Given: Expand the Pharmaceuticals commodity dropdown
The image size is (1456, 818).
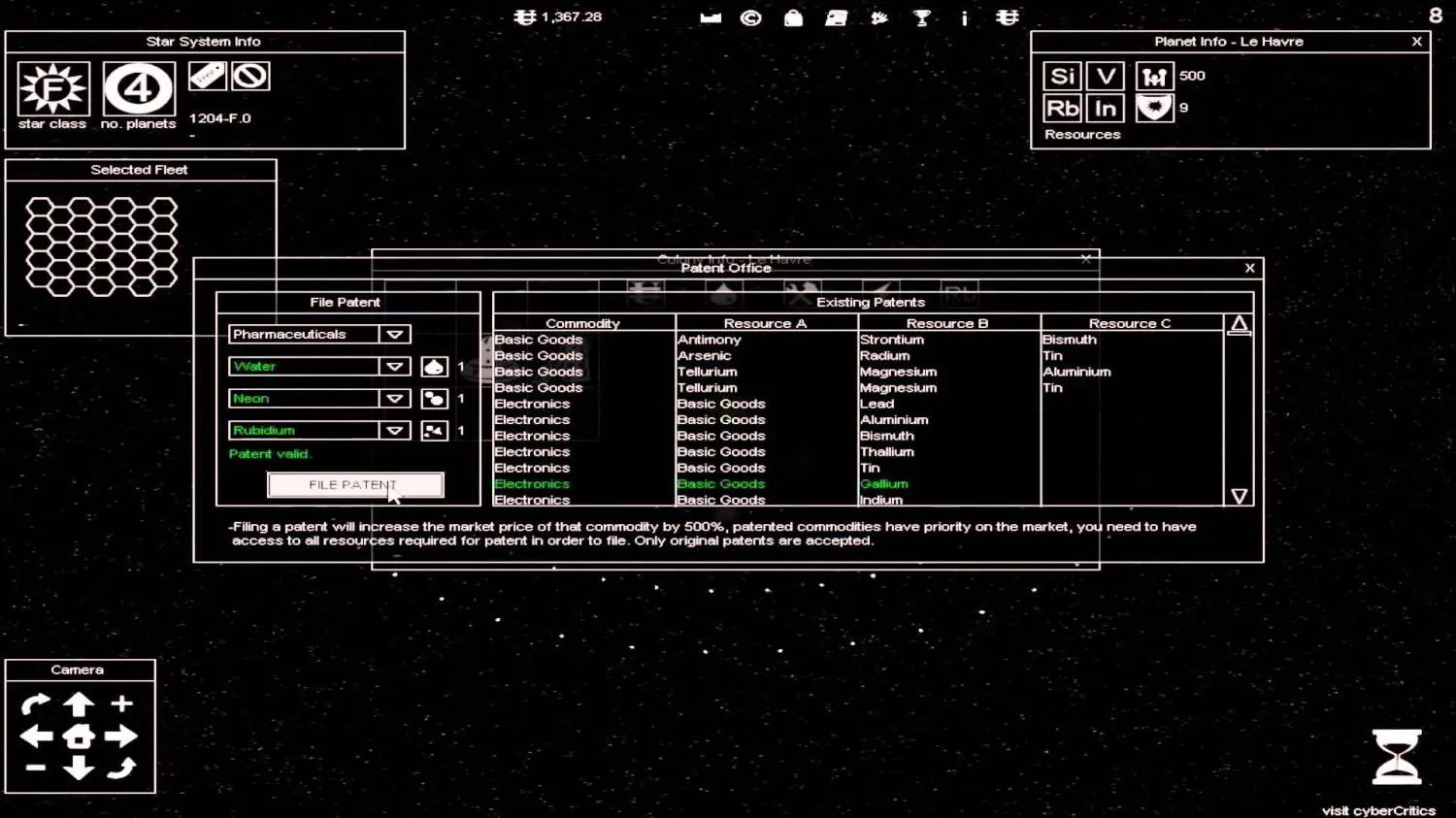Looking at the screenshot, I should click(394, 334).
